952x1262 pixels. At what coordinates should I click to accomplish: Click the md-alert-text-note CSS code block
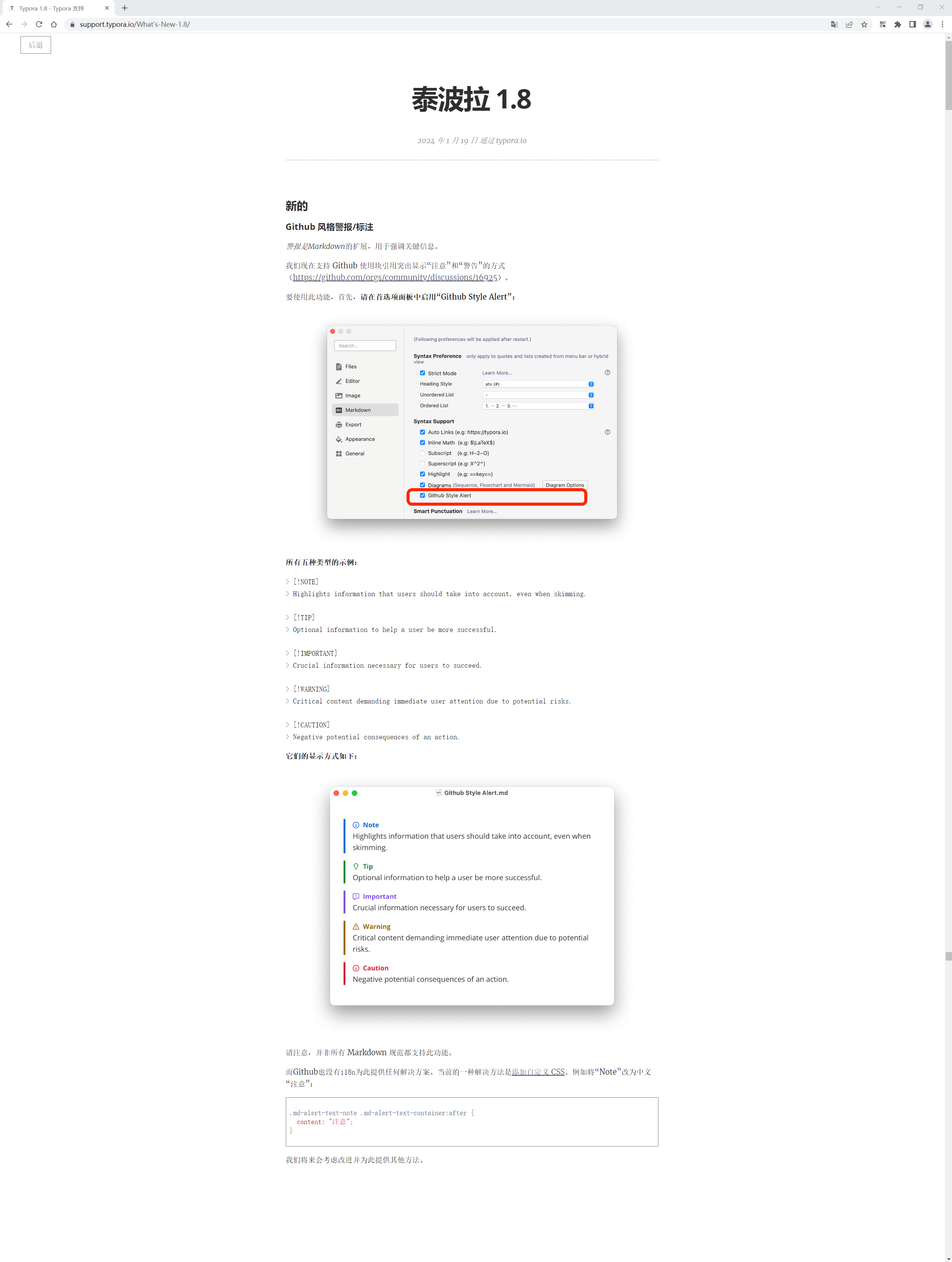point(472,1122)
